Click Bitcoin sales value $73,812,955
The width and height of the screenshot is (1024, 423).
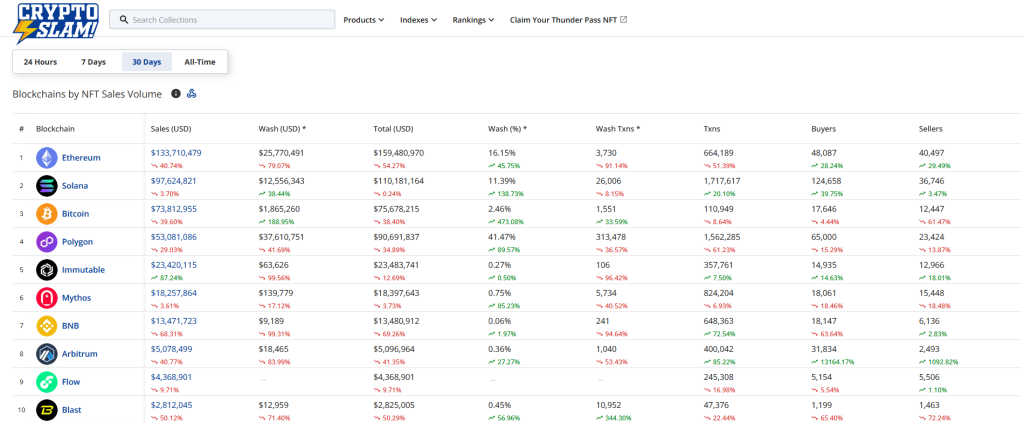pos(174,210)
